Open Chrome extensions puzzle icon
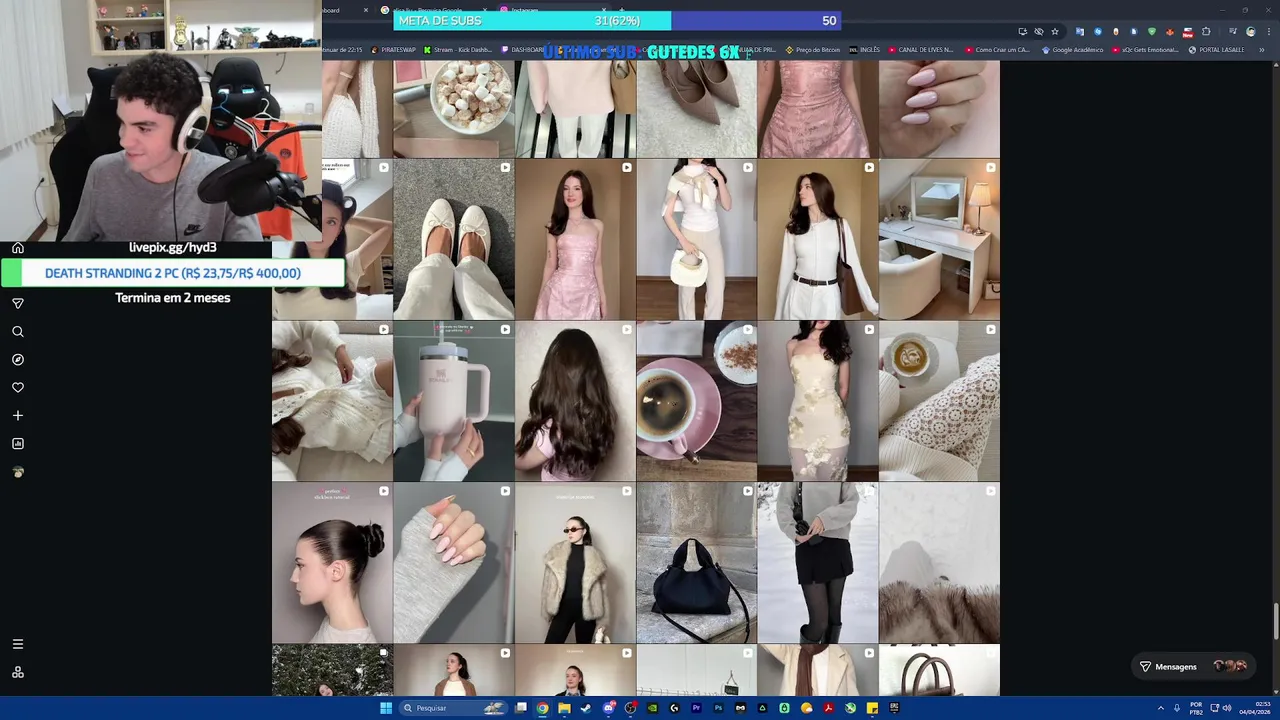Screen dimensions: 1280x720 [1207, 31]
